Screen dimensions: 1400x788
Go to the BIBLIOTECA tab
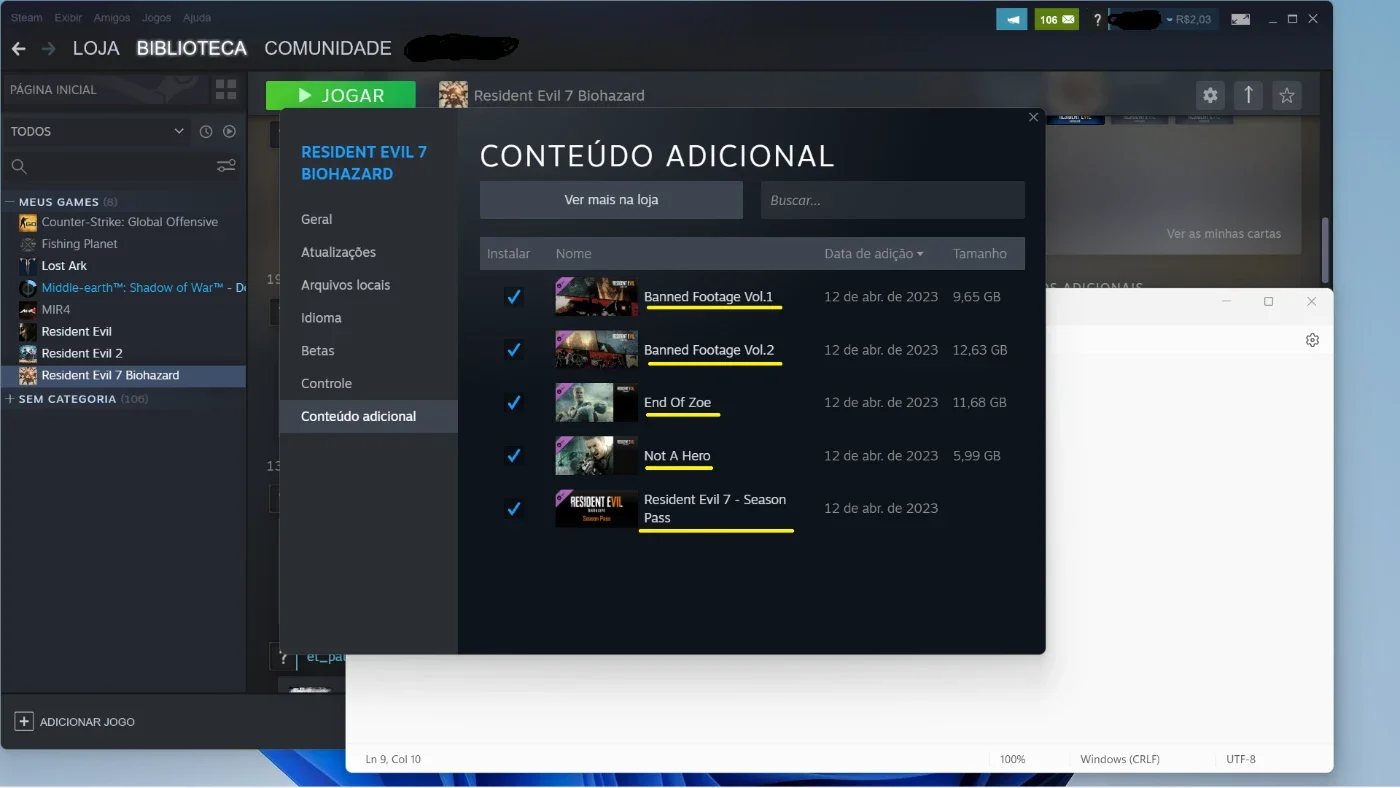(x=192, y=48)
